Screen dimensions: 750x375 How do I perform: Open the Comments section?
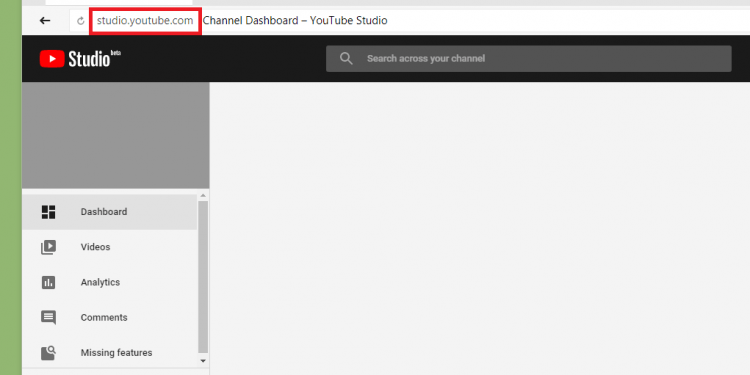(110, 318)
